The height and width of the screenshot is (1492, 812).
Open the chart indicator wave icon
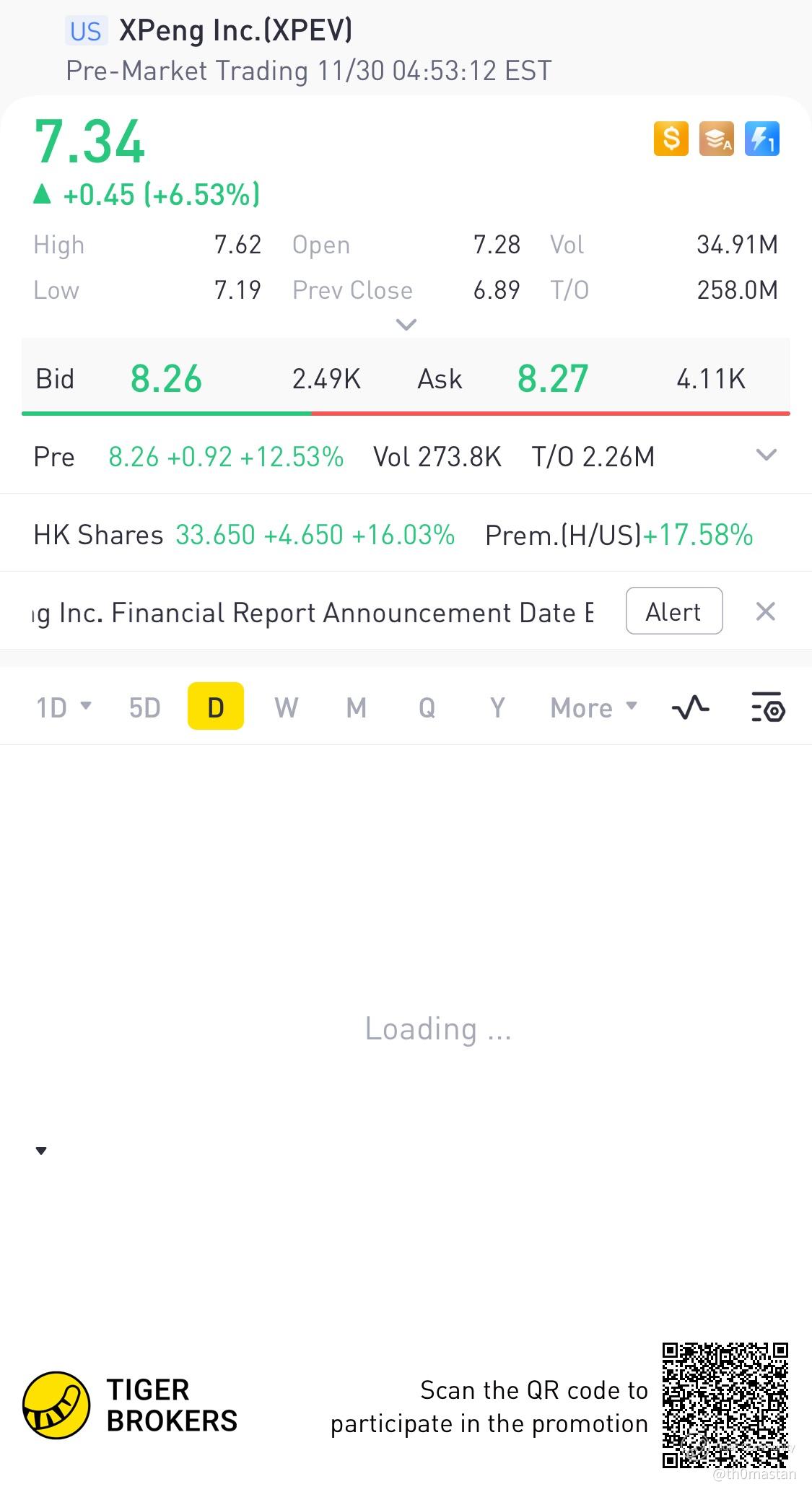coord(691,707)
